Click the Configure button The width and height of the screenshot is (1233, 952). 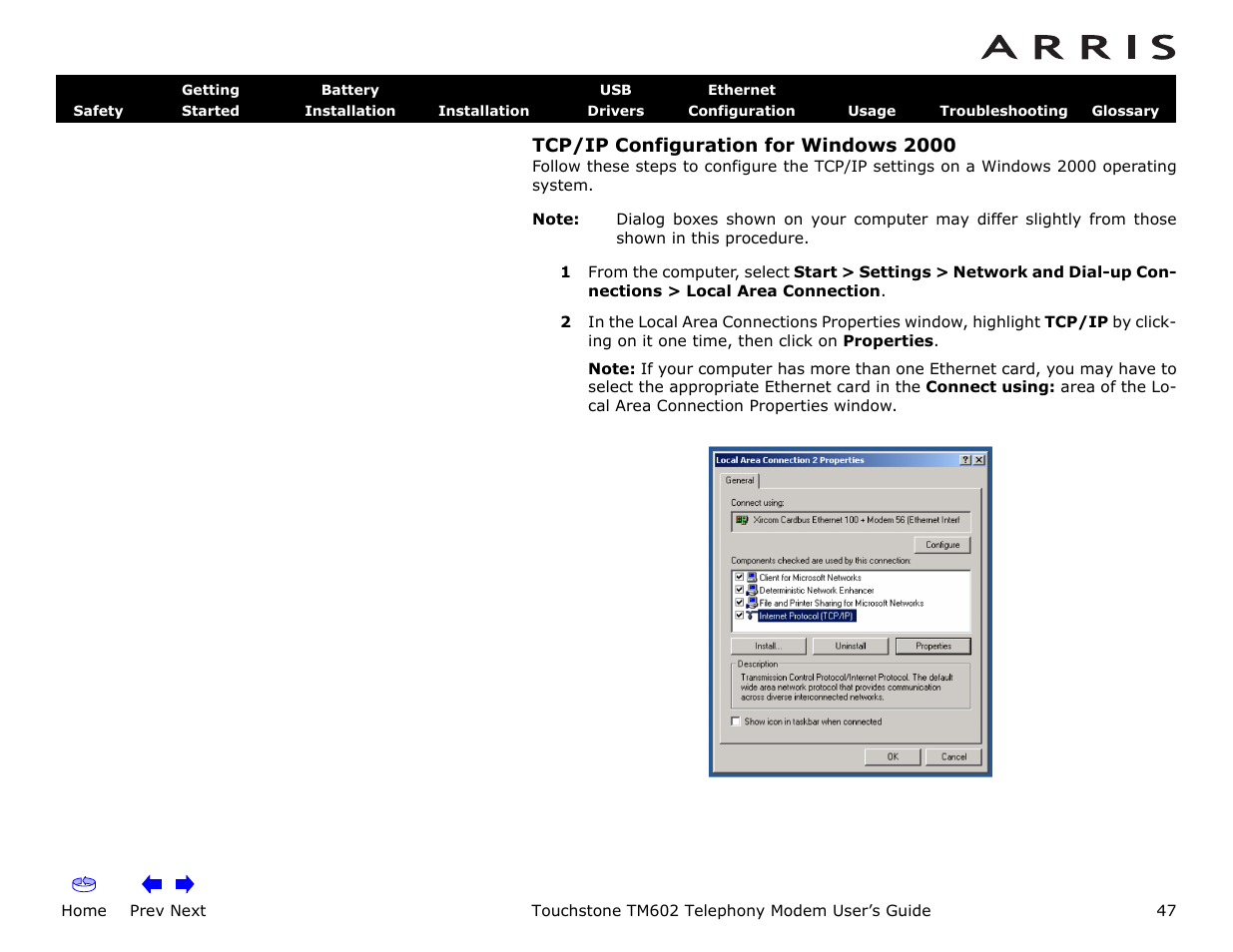pos(942,545)
